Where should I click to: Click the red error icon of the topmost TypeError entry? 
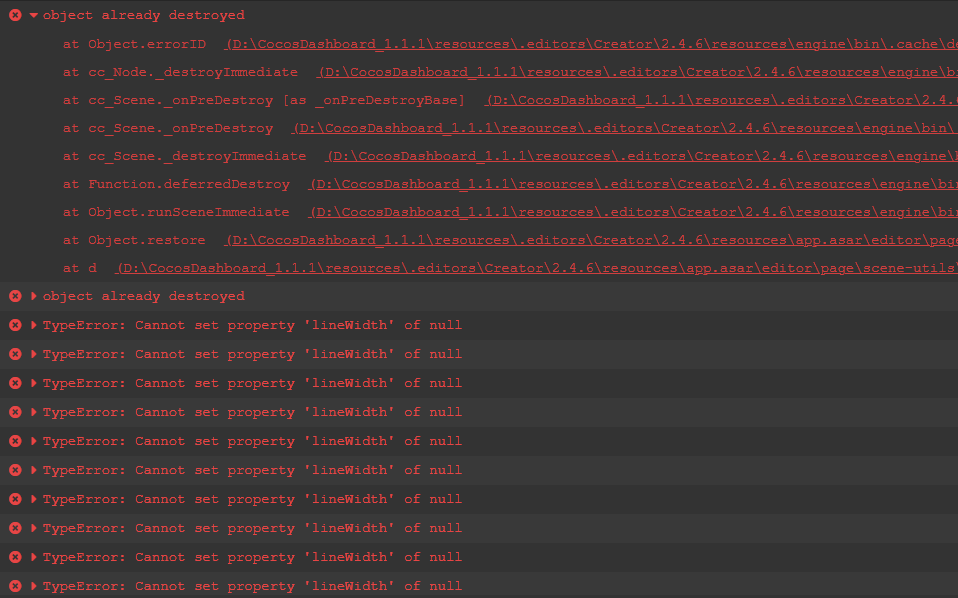(x=15, y=325)
